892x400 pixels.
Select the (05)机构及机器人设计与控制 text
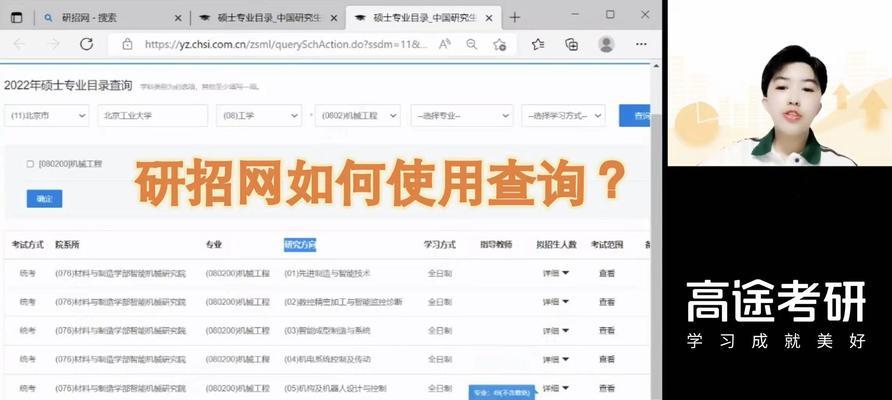pyautogui.click(x=335, y=389)
